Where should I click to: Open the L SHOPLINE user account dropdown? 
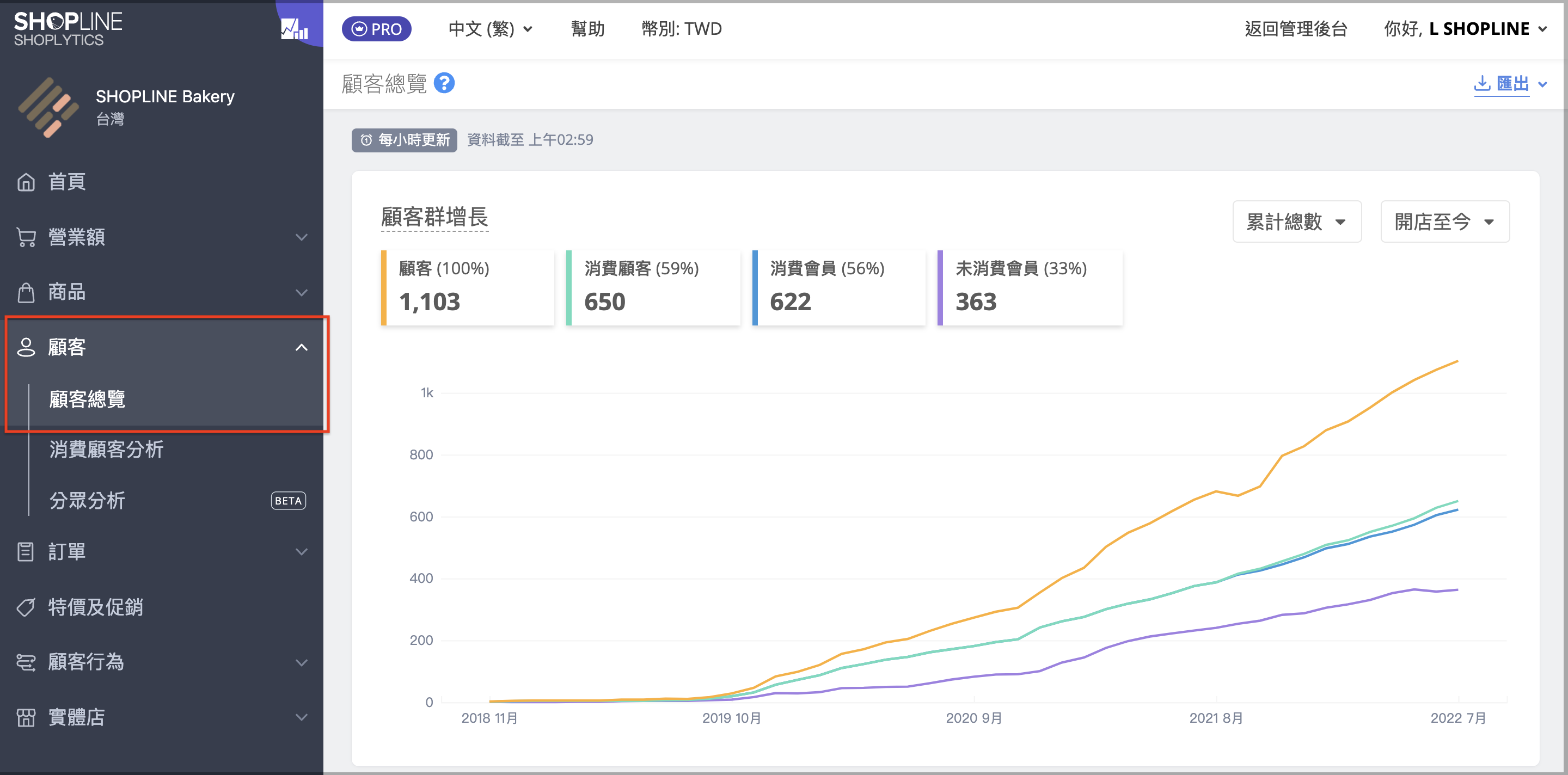point(1466,29)
